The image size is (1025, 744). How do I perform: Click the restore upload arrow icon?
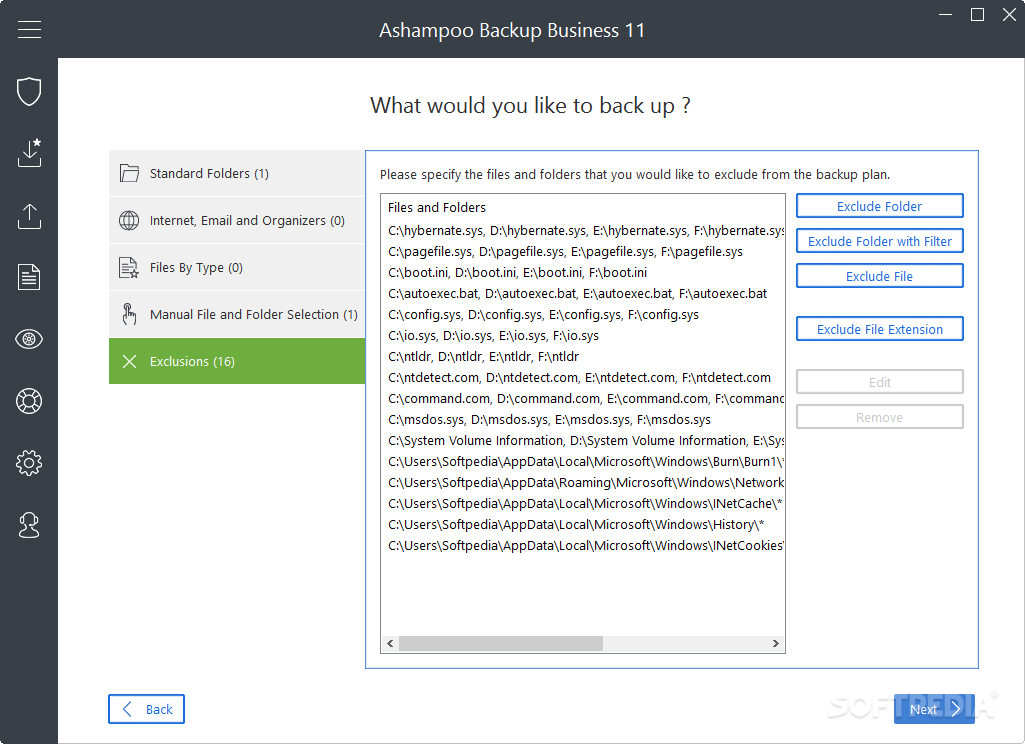click(x=29, y=216)
